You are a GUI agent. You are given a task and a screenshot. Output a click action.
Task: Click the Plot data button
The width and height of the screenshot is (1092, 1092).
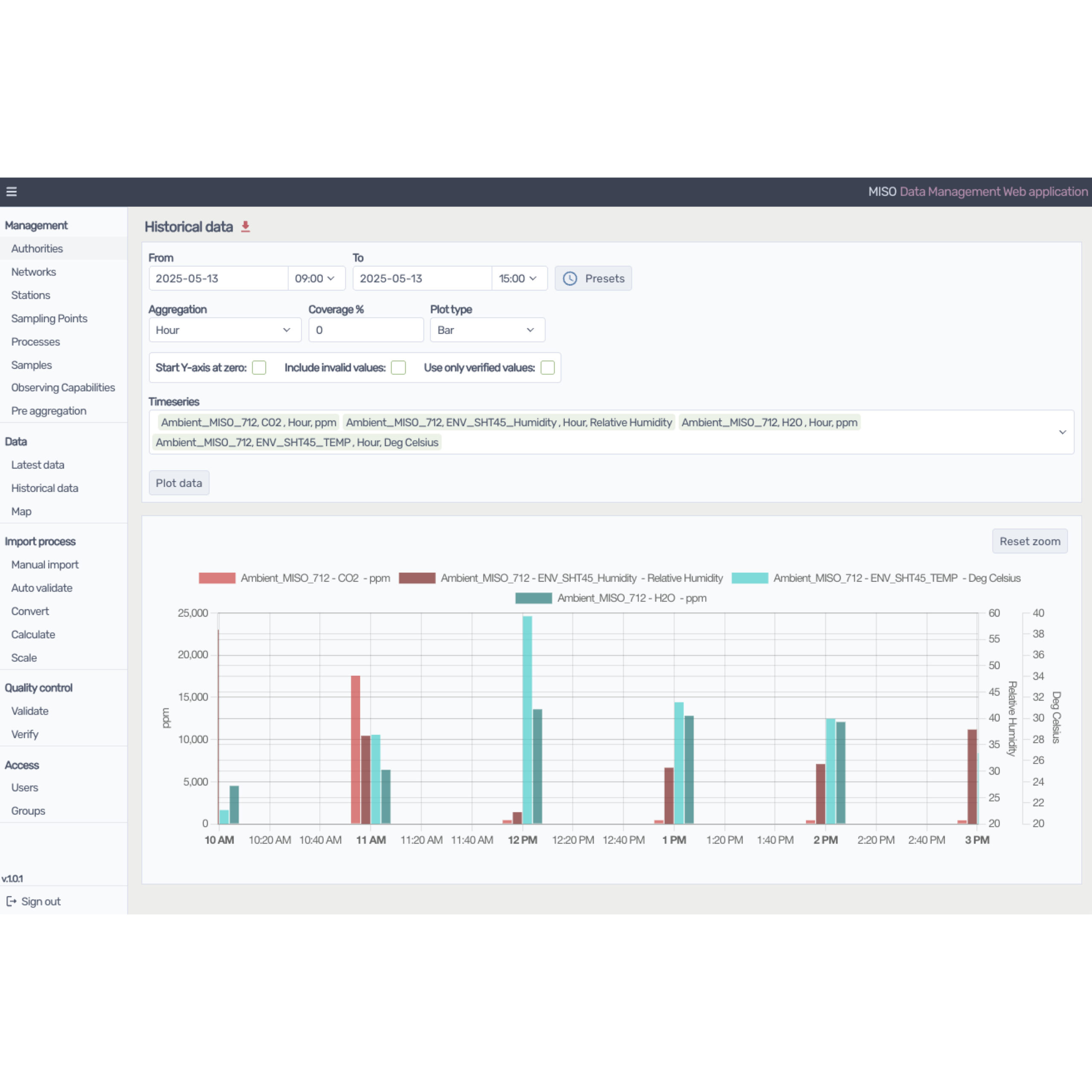coord(179,483)
